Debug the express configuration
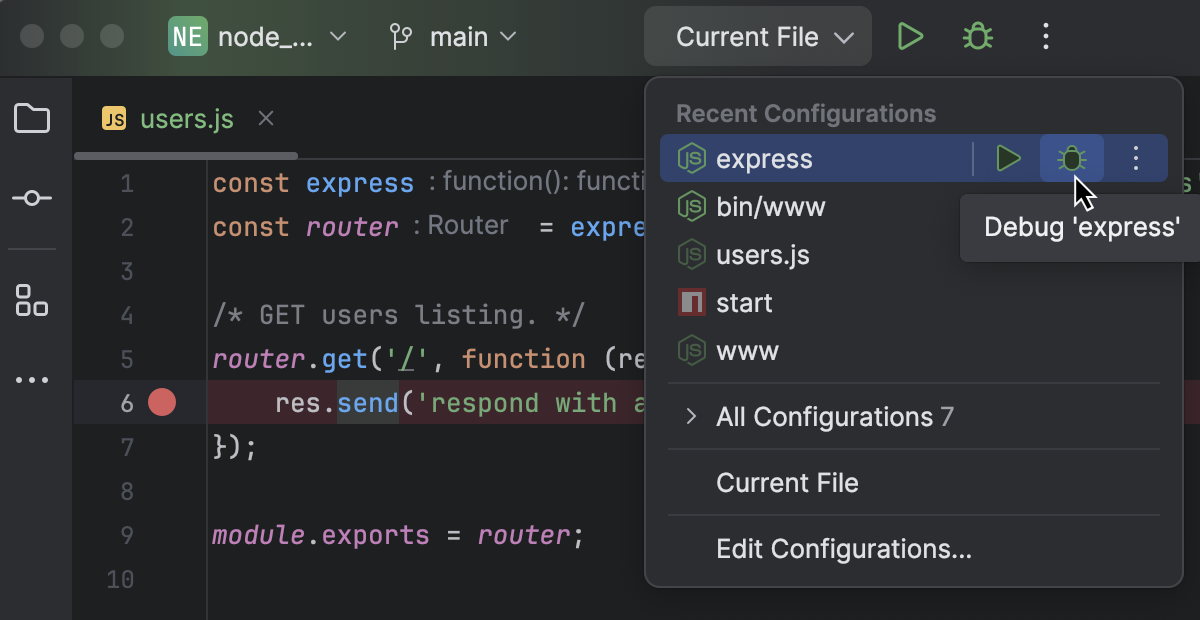This screenshot has width=1200, height=620. [x=1072, y=158]
